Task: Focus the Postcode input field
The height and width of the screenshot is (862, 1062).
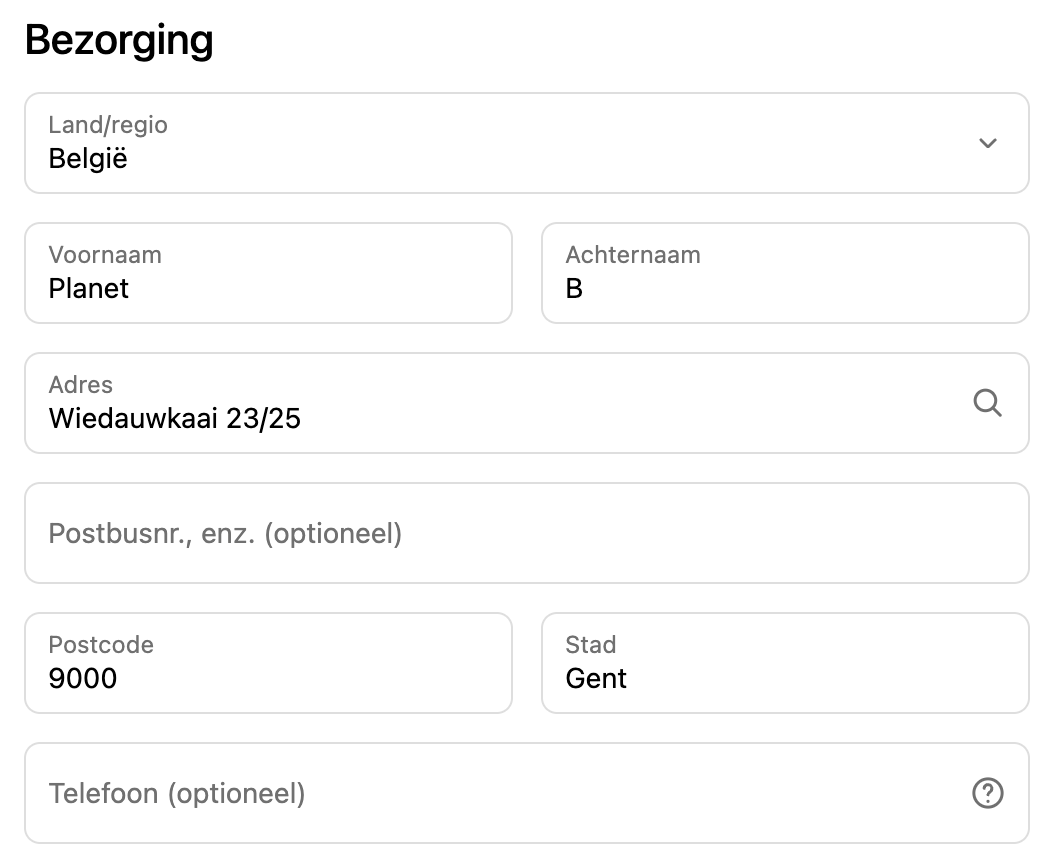Action: (x=268, y=663)
